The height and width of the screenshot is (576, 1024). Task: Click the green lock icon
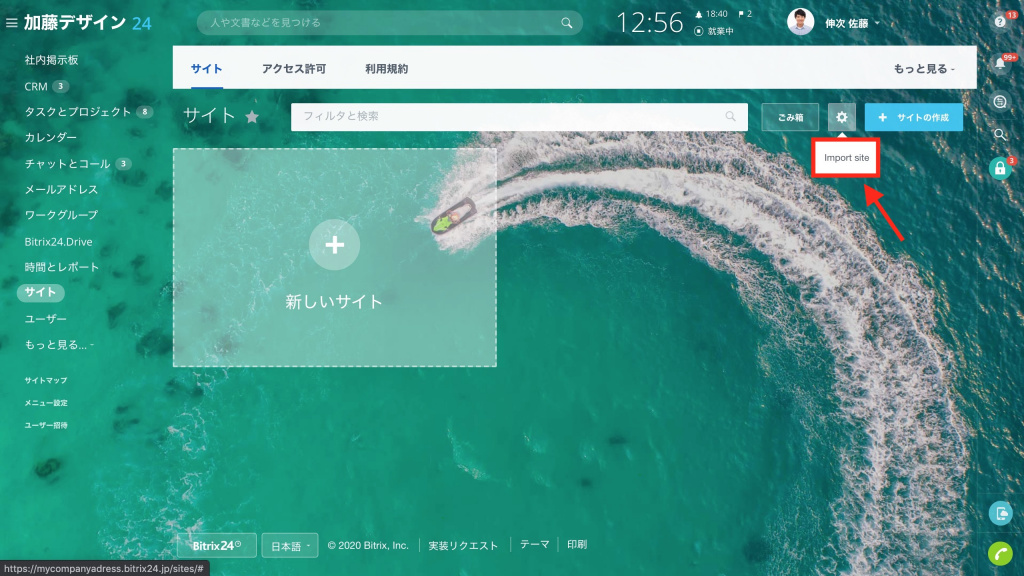pyautogui.click(x=999, y=168)
